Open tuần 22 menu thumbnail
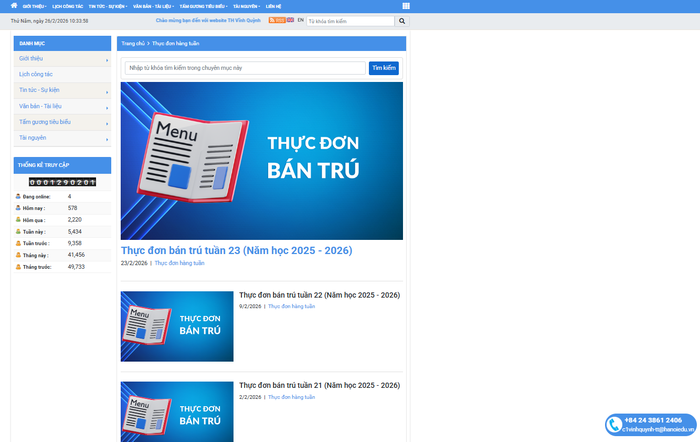Image resolution: width=700 pixels, height=442 pixels. point(177,326)
